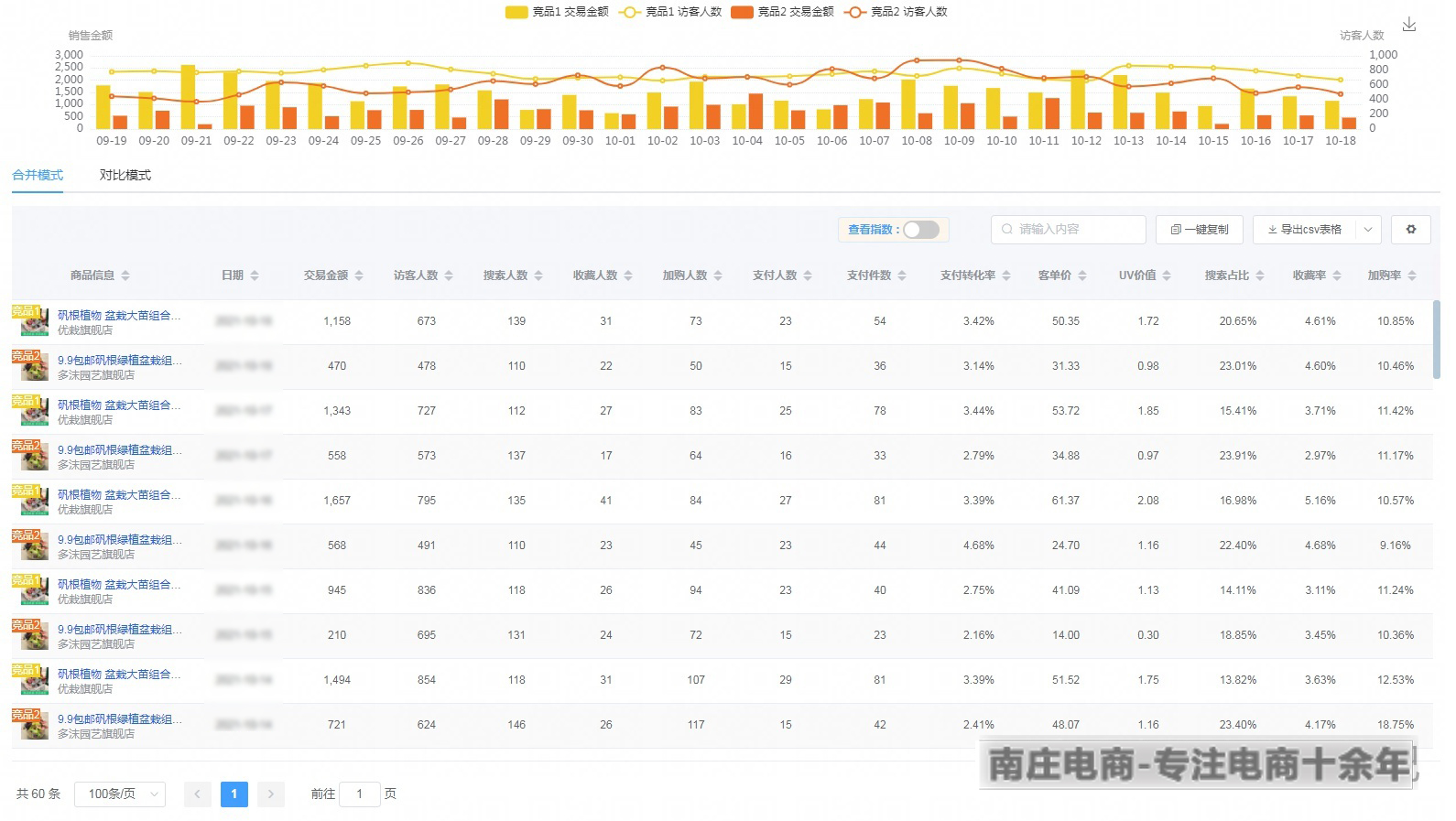Select cell value 61.37 in 客单价
This screenshot has width=1456, height=821.
coord(1066,501)
